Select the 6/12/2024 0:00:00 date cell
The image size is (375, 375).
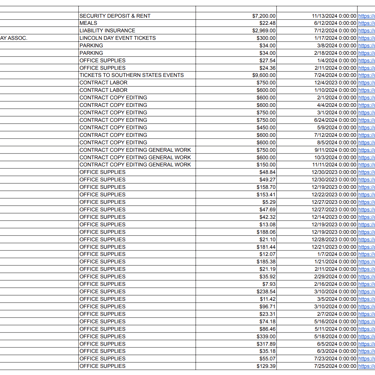pyautogui.click(x=317, y=23)
